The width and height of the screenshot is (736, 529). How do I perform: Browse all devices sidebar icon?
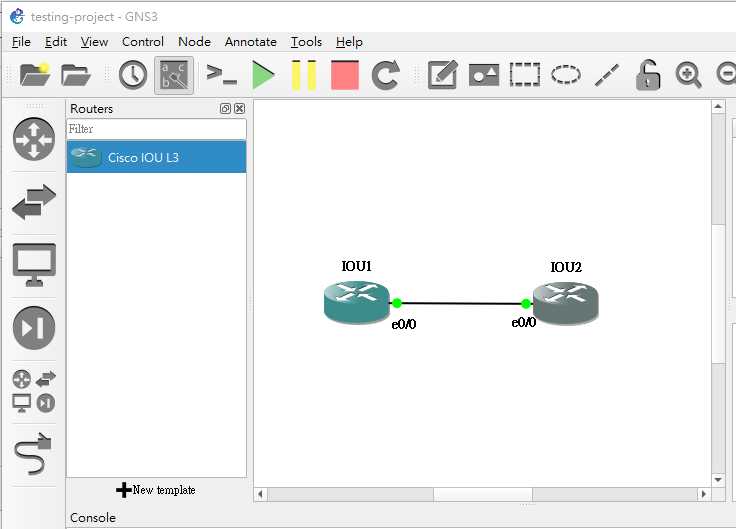34,391
